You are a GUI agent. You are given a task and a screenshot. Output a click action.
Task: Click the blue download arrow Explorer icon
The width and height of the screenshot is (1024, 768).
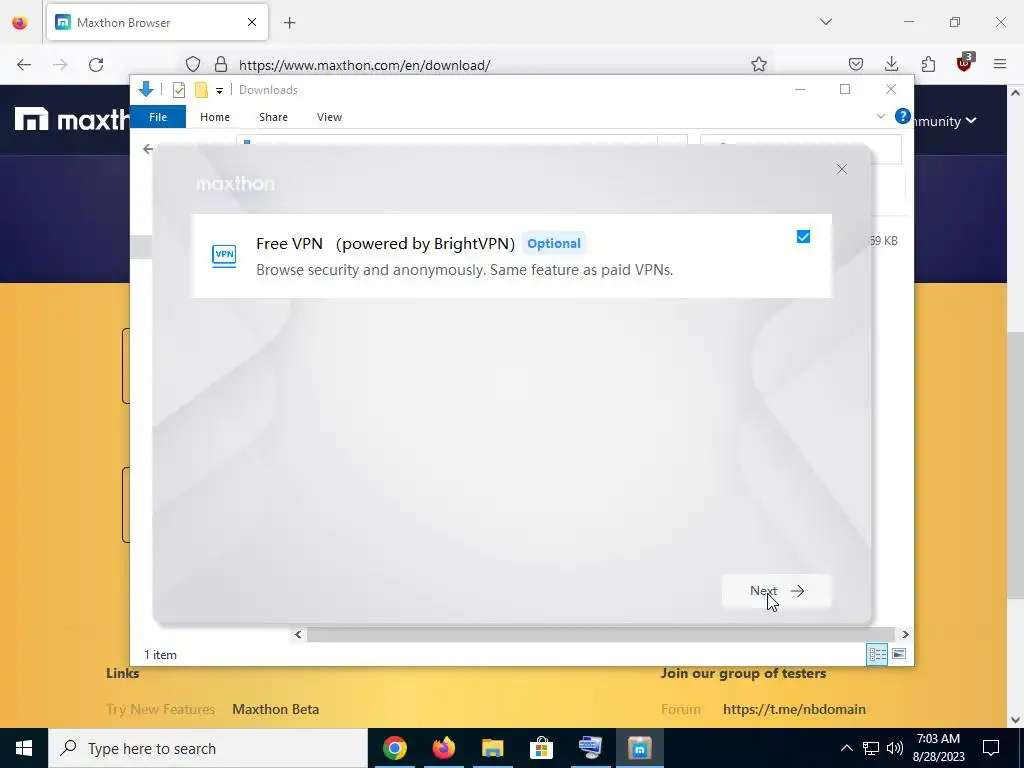click(146, 89)
